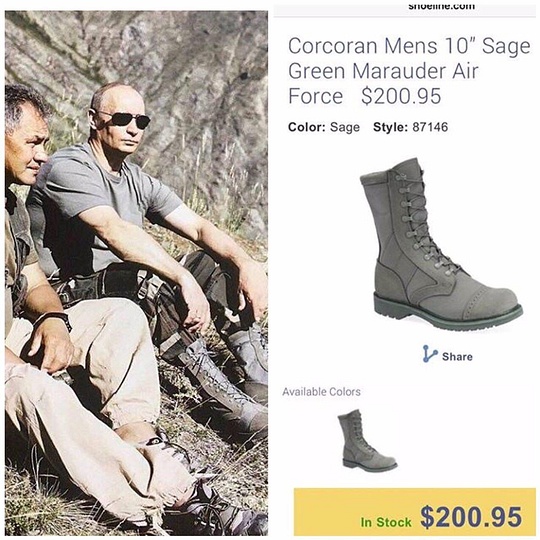Click the Style: 87146 label
Viewport: 540px width, 540px height.
[x=411, y=127]
